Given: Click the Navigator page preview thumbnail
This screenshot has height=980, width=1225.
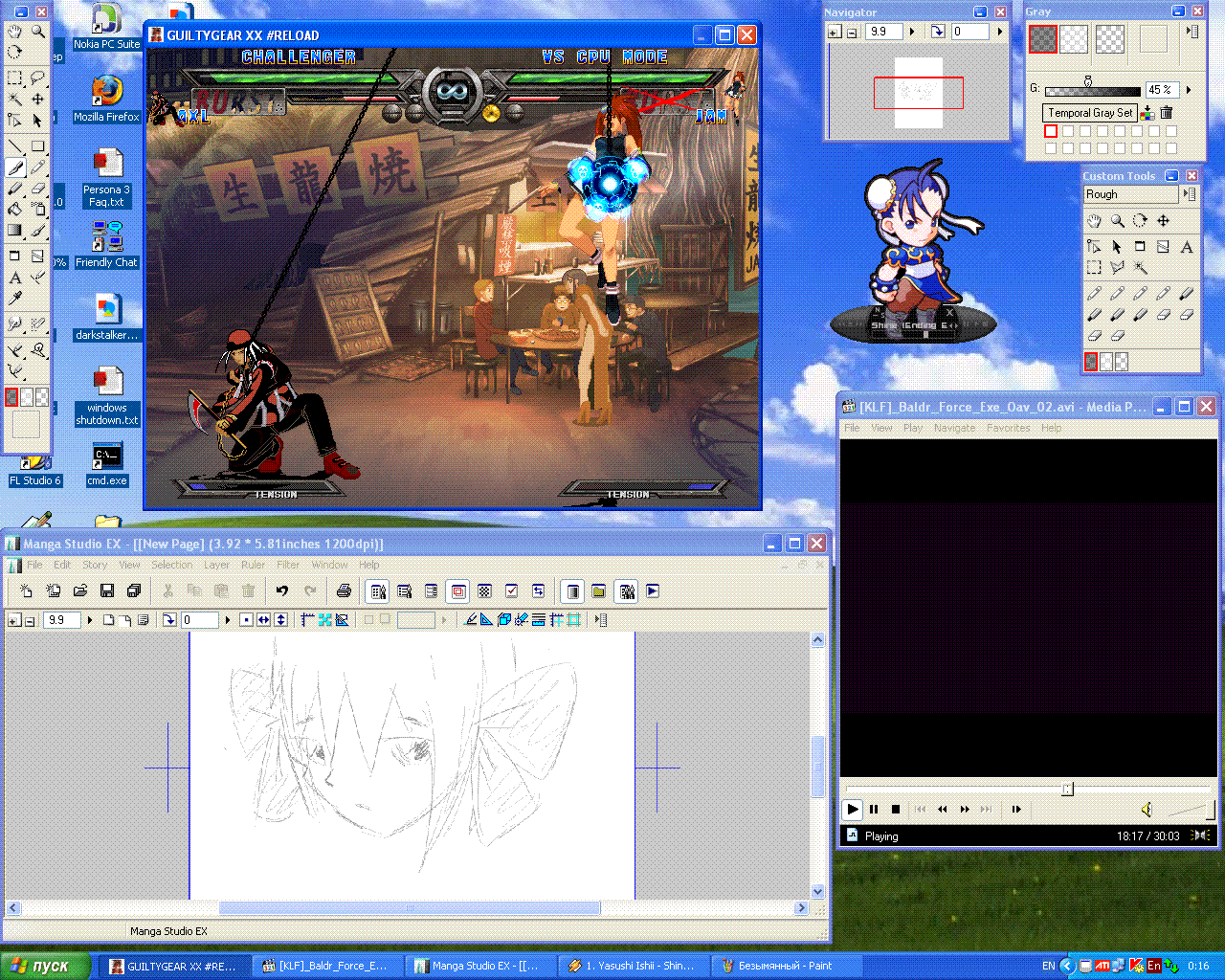Looking at the screenshot, I should [x=919, y=93].
